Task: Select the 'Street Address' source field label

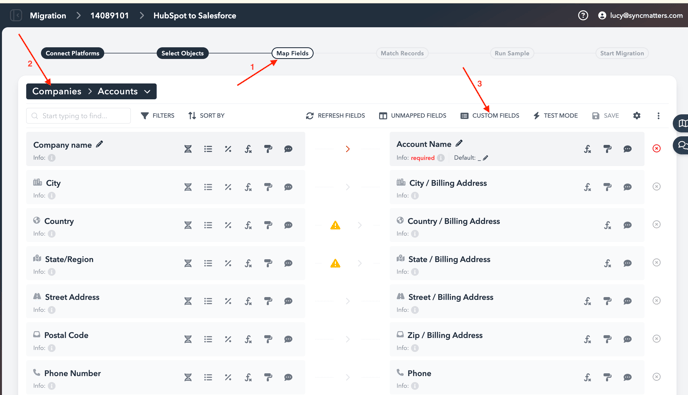Action: (72, 297)
